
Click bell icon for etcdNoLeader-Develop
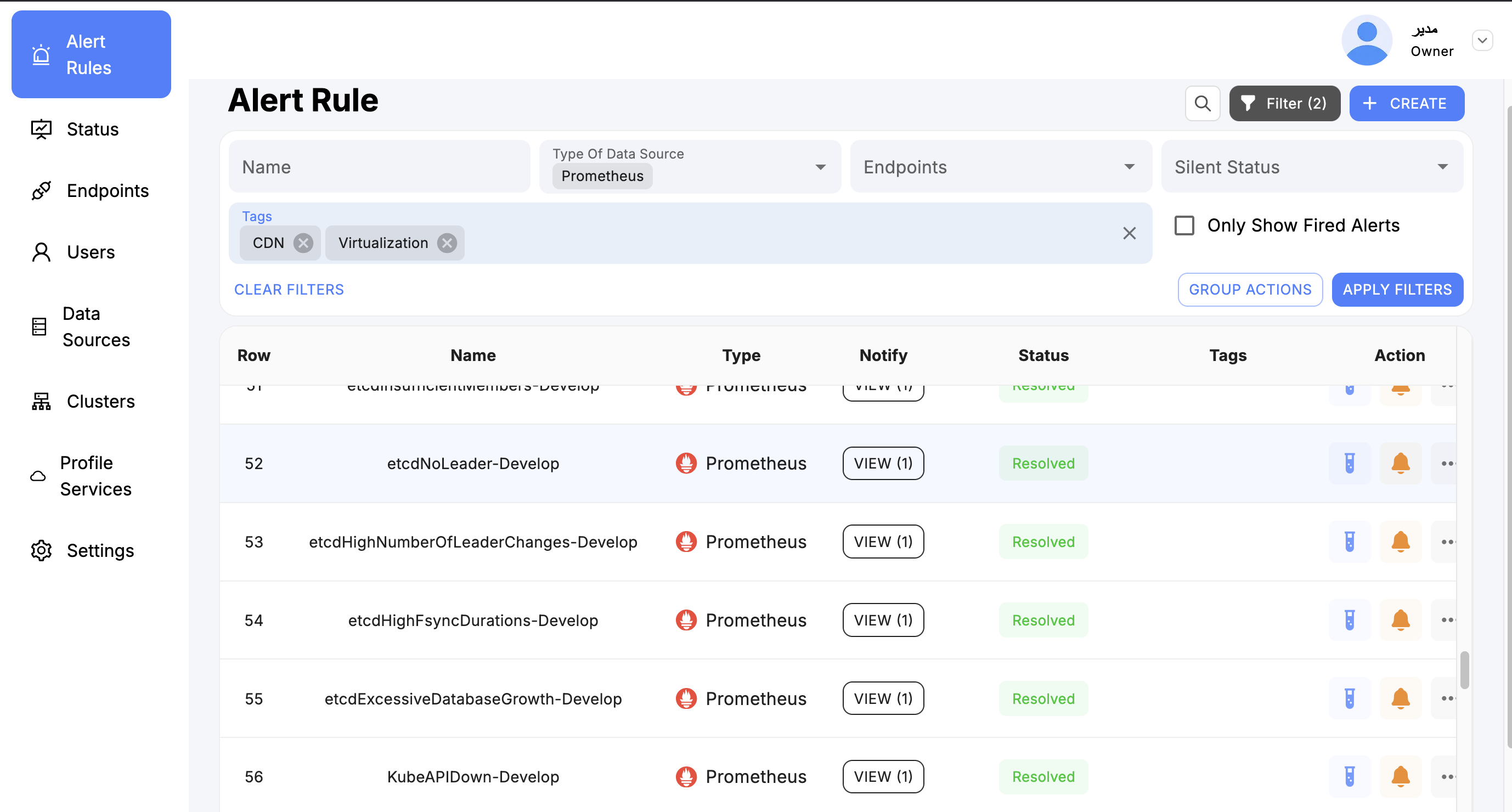click(1401, 463)
